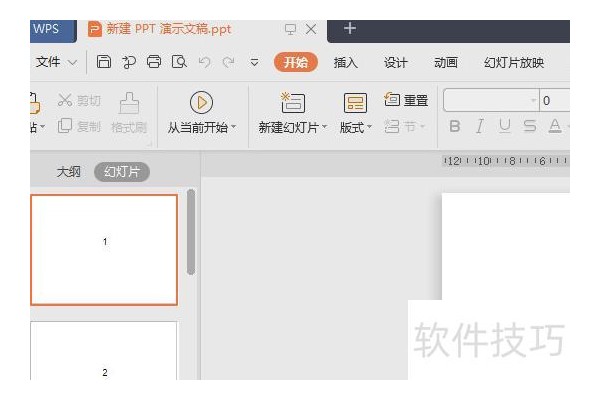Switch to the 插入 tab
The height and width of the screenshot is (400, 600).
click(x=346, y=62)
